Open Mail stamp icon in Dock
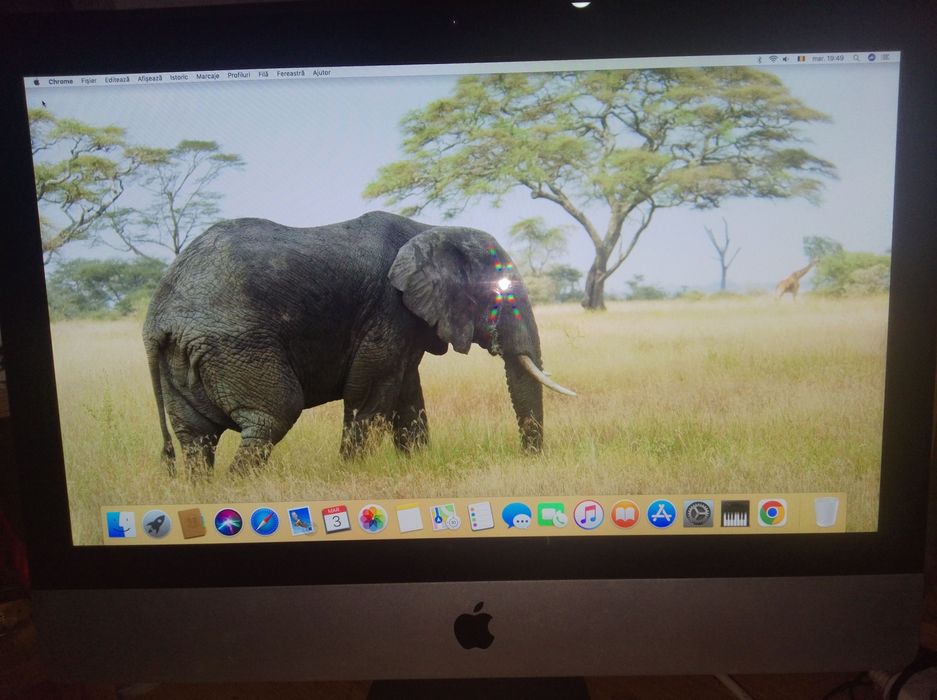937x700 pixels. click(x=301, y=520)
